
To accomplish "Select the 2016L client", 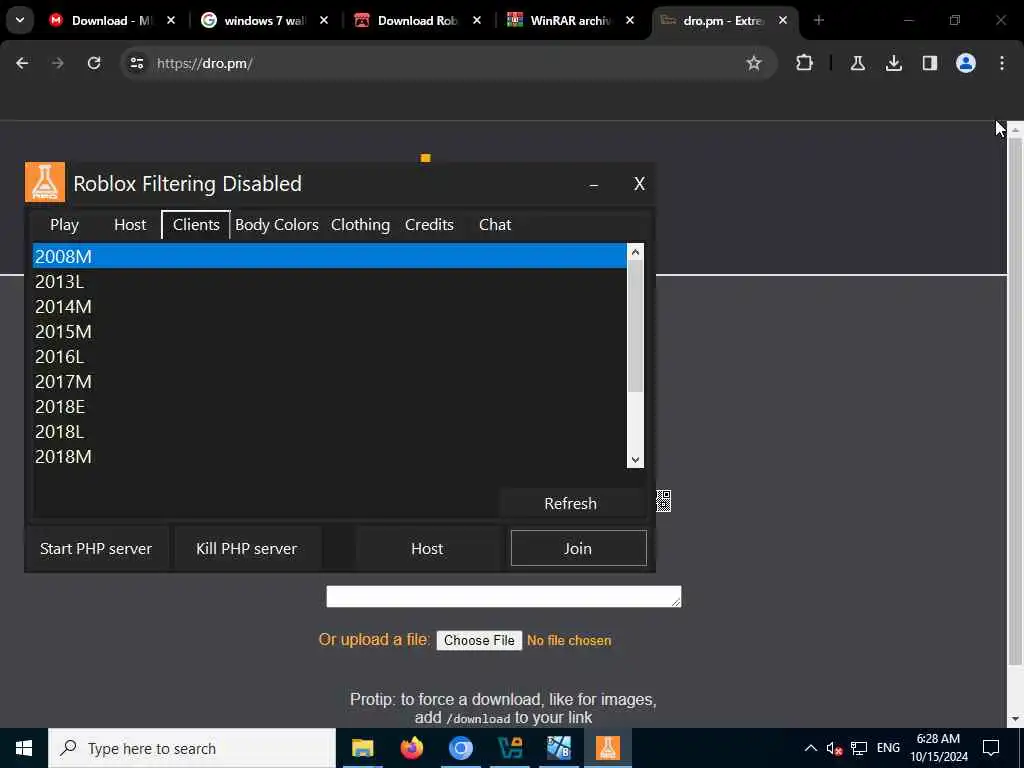I will coord(330,357).
